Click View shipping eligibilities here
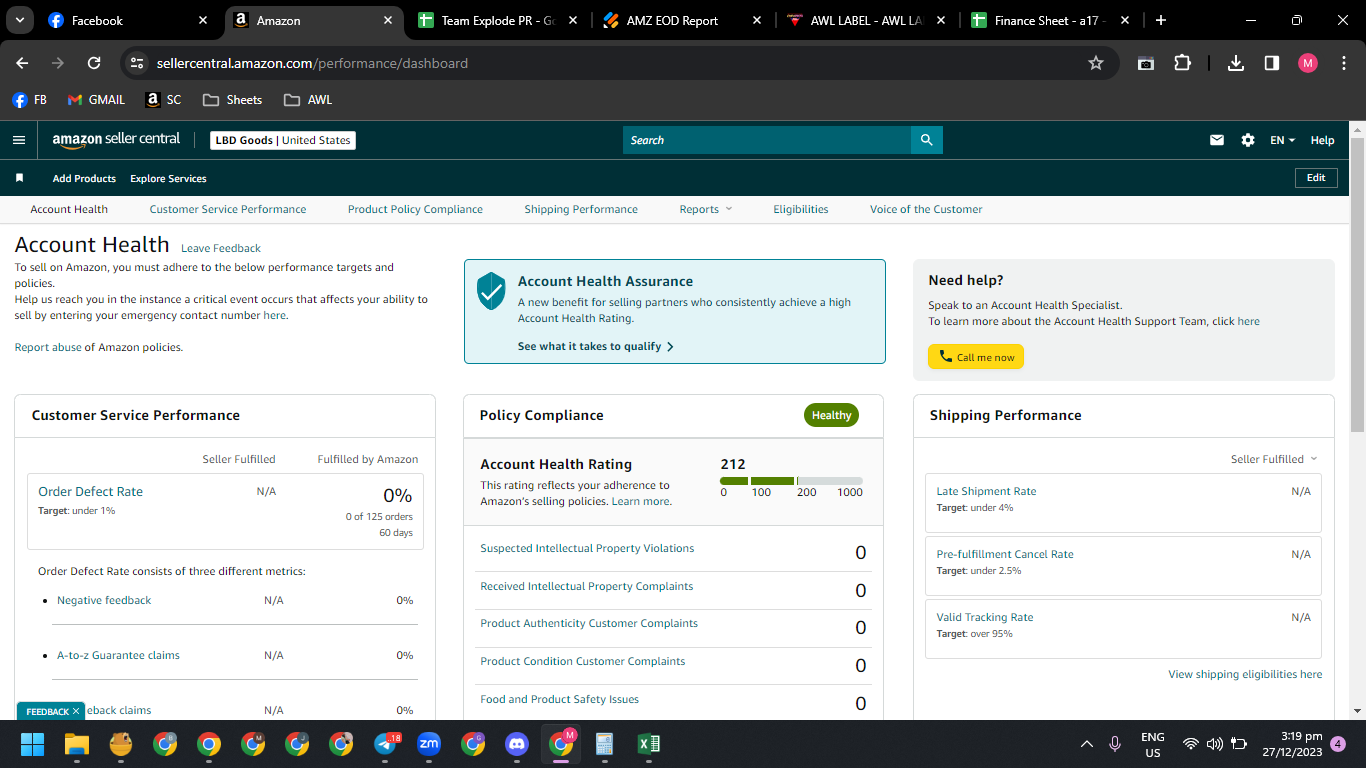 [x=1245, y=674]
